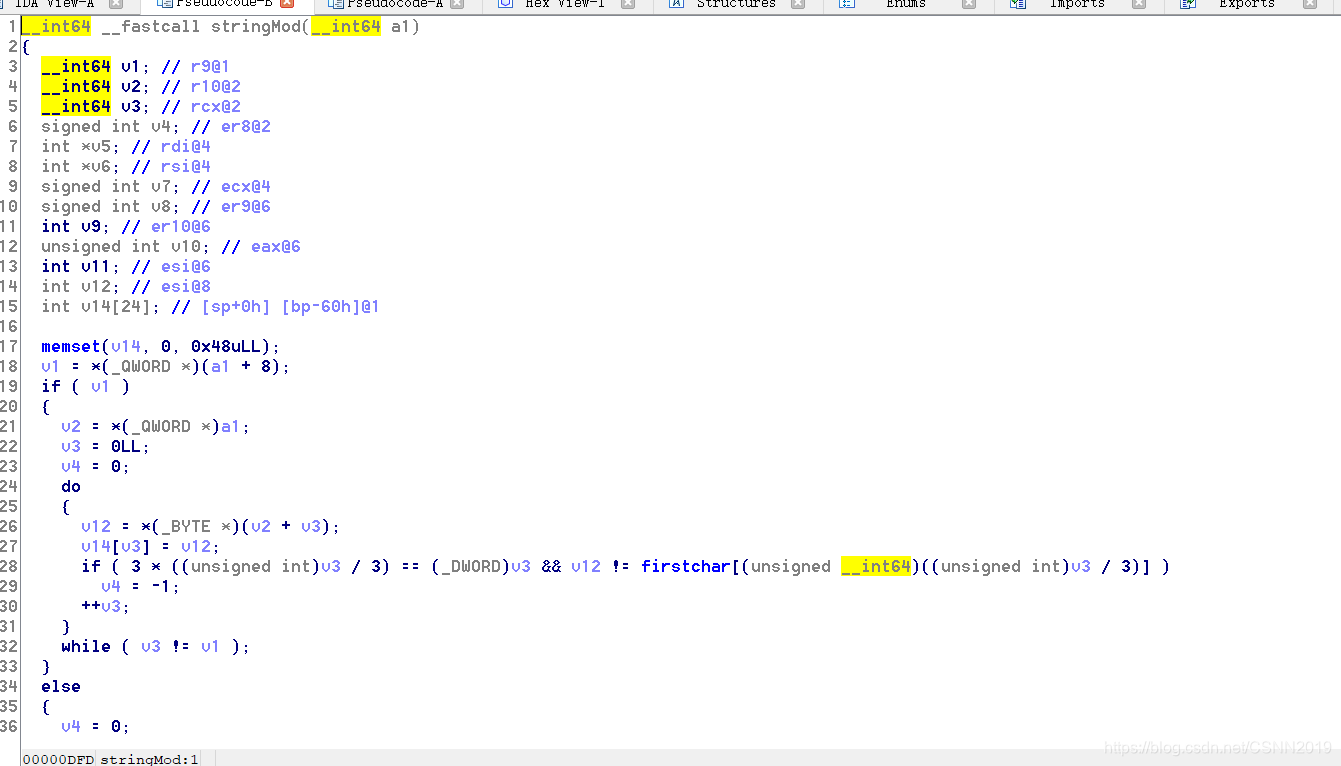The image size is (1341, 766).
Task: Close the Pseudocode-B tab
Action: [x=287, y=4]
